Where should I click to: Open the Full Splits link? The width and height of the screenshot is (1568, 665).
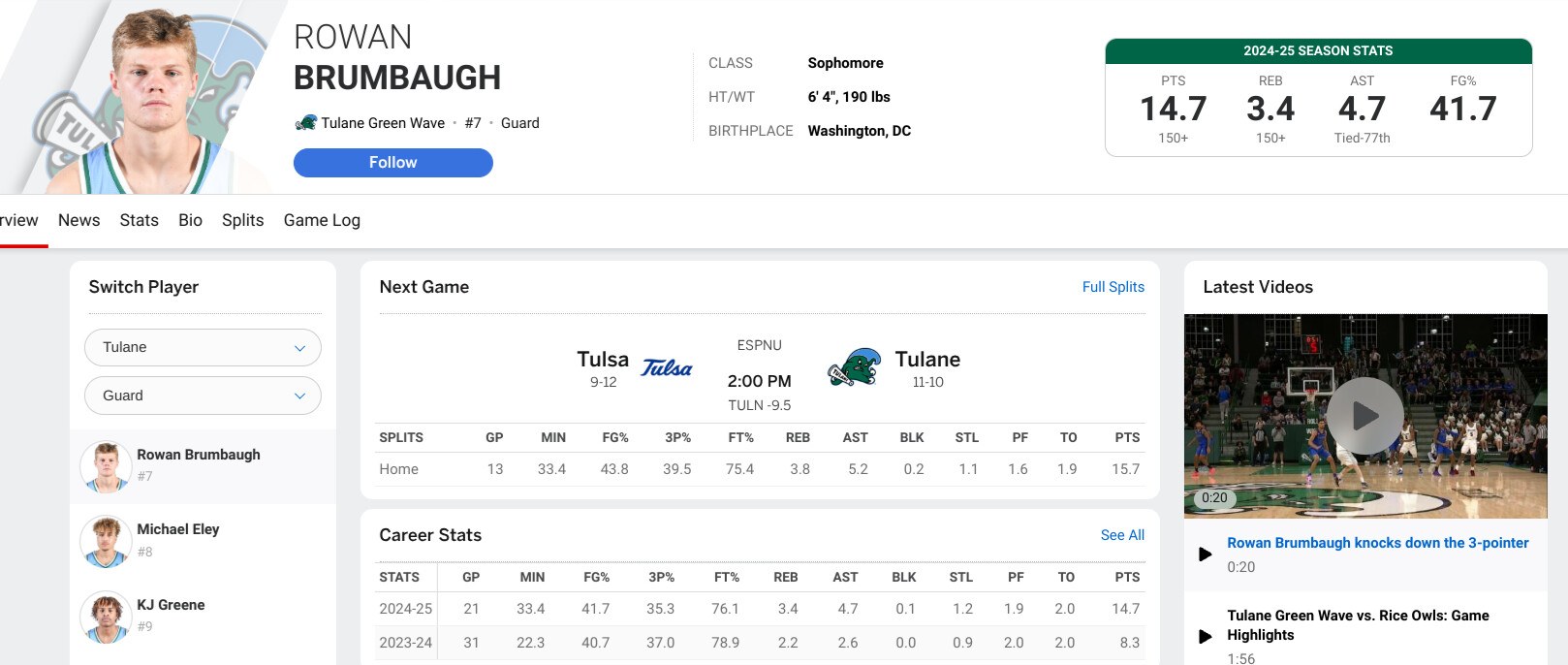(x=1113, y=287)
